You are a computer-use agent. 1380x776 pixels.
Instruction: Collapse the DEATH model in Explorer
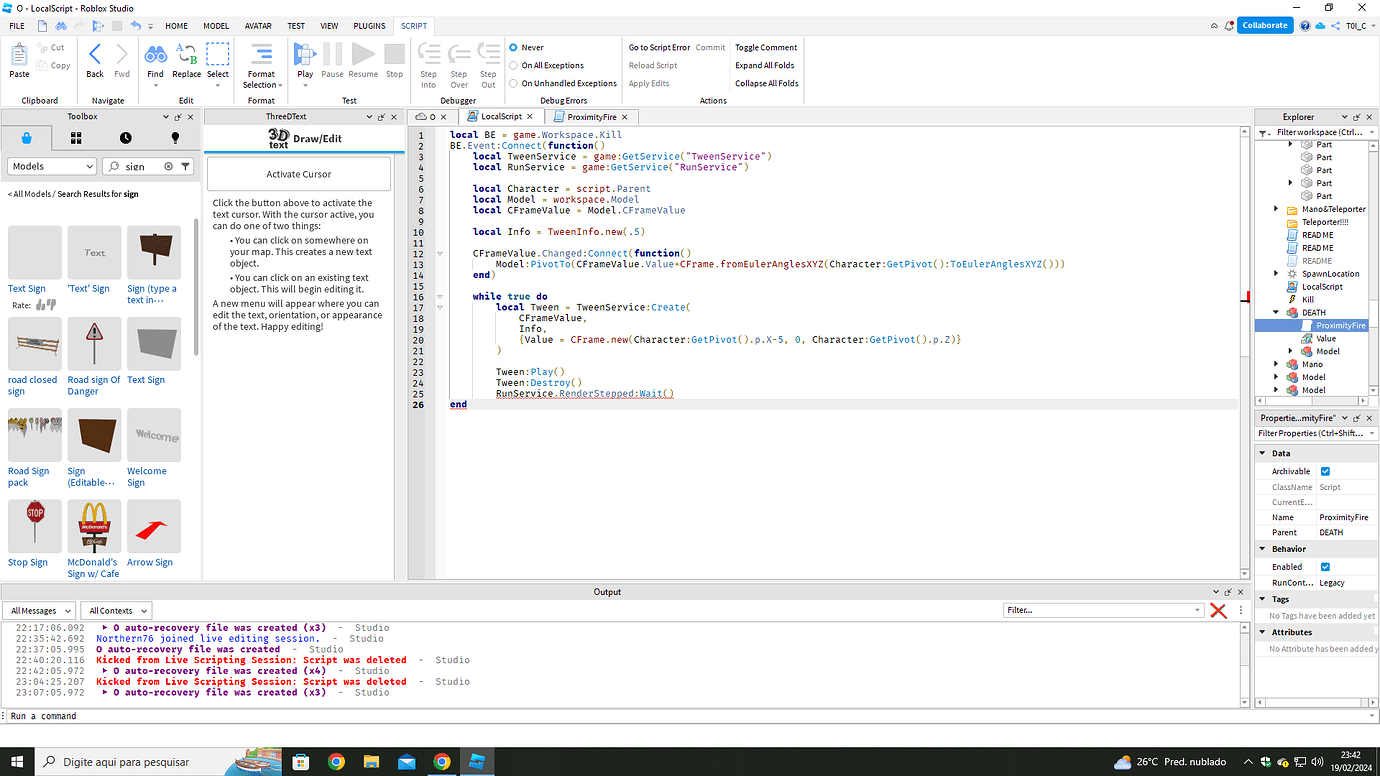point(1278,312)
